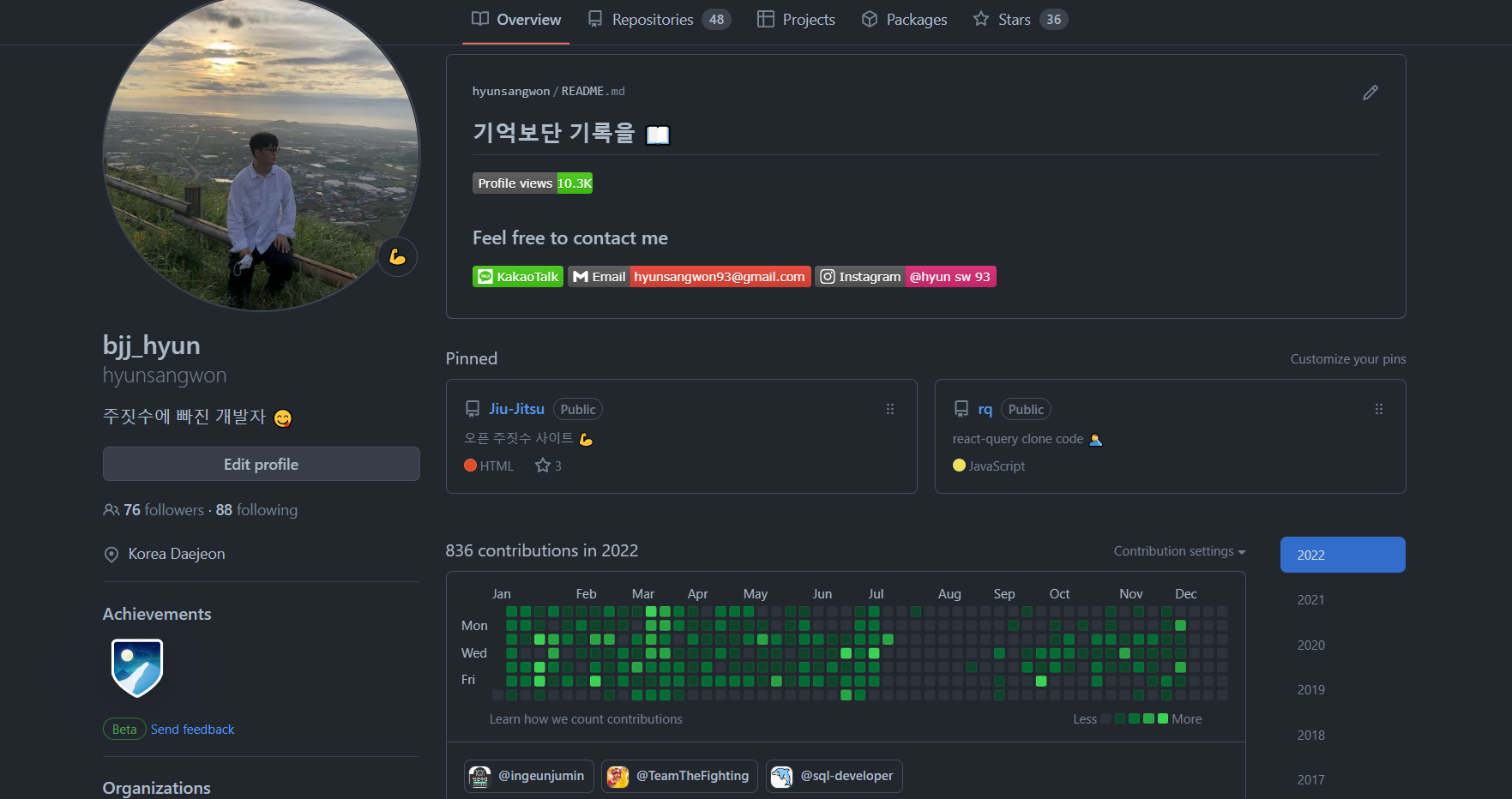Click the flexed arm status emoji badge

click(x=397, y=256)
